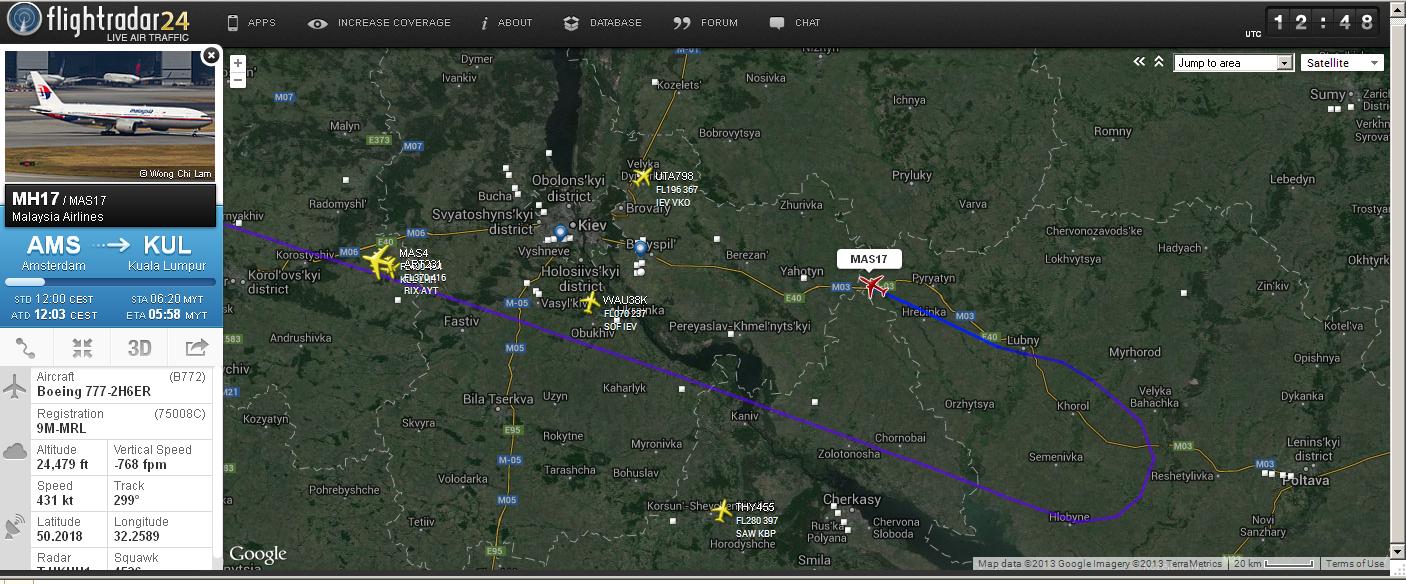Select the red MAS17 aircraft icon
The image size is (1406, 584).
[x=873, y=286]
